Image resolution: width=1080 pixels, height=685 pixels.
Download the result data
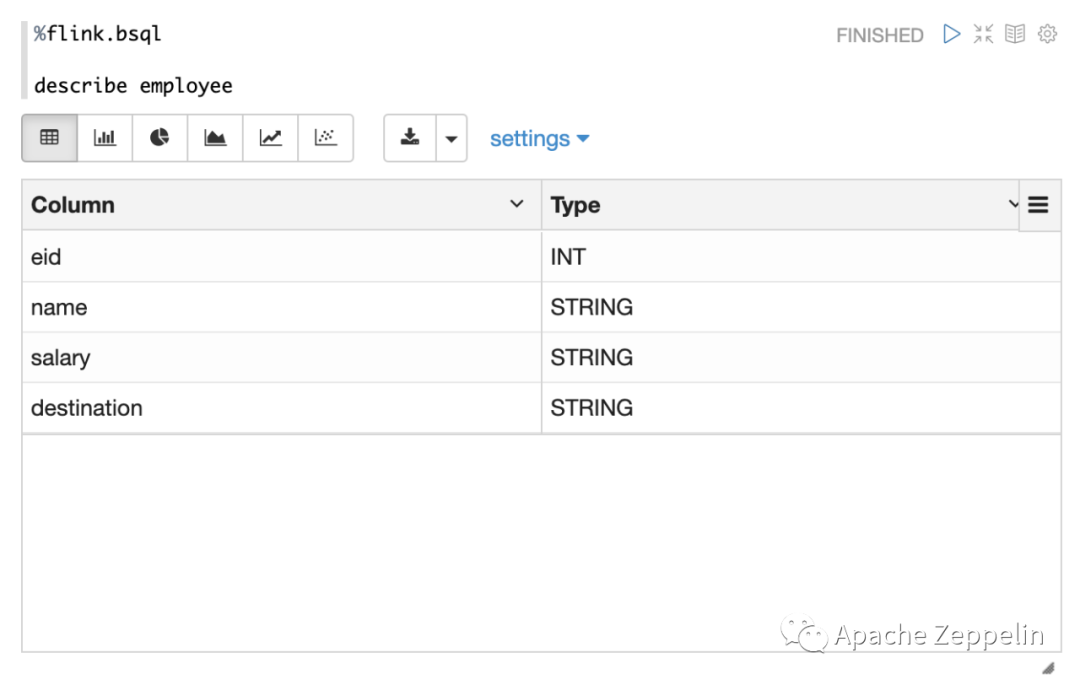[410, 138]
